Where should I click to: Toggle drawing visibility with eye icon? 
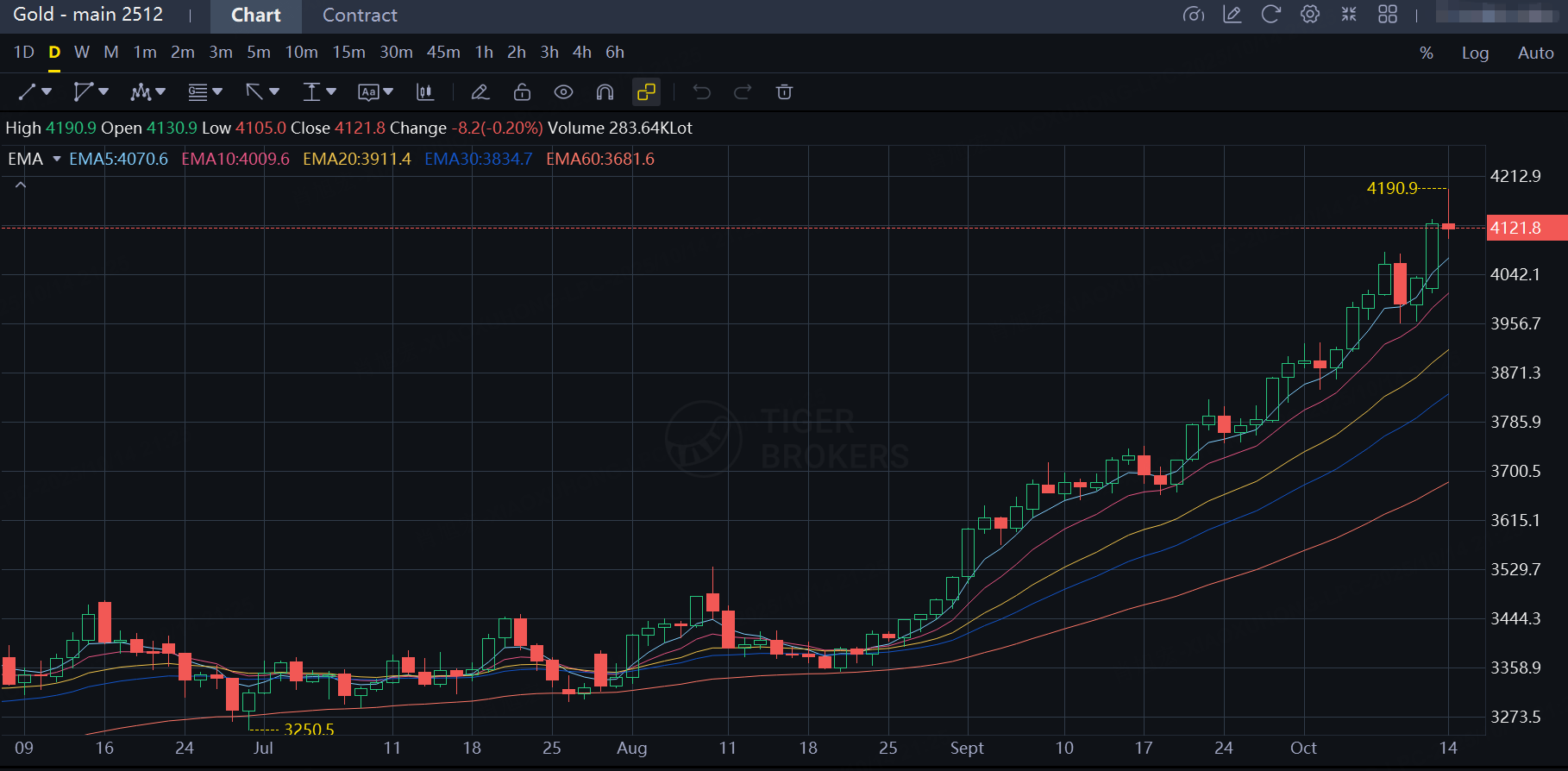(x=563, y=92)
